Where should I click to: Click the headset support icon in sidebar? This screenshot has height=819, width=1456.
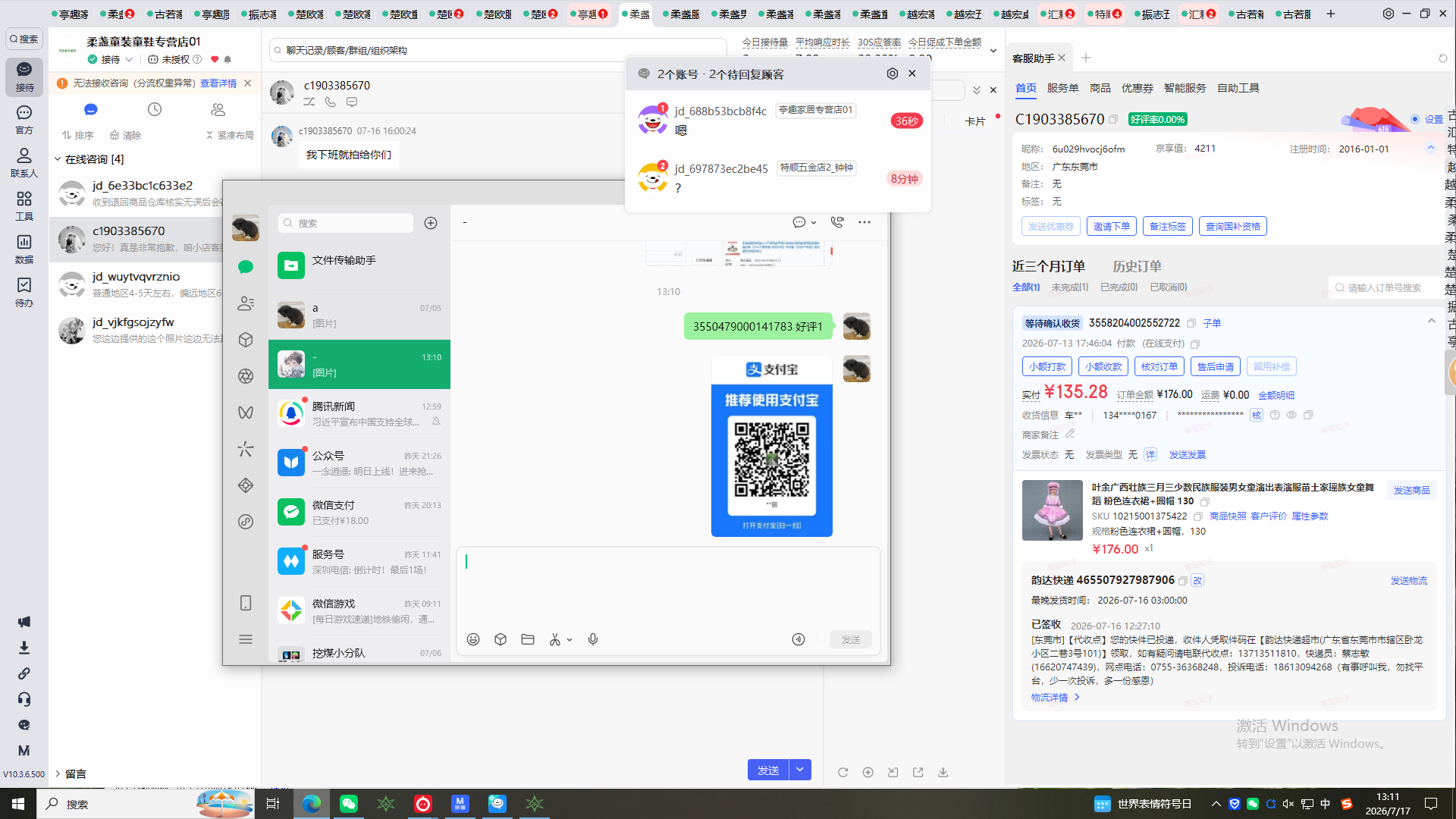click(x=24, y=699)
